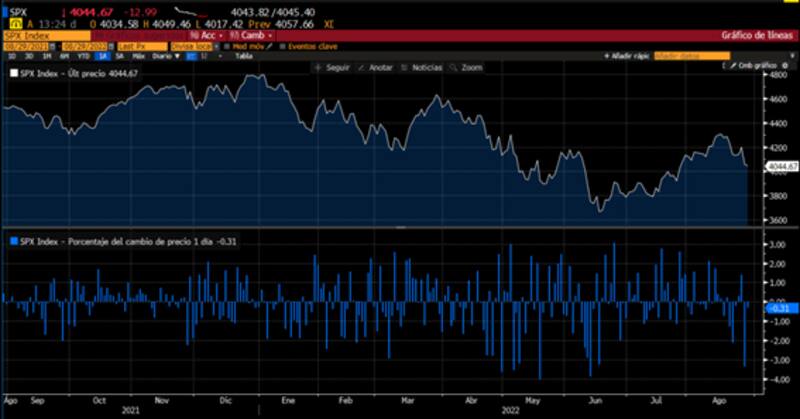
Task: Open chart settings gear icon
Action: (x=785, y=66)
